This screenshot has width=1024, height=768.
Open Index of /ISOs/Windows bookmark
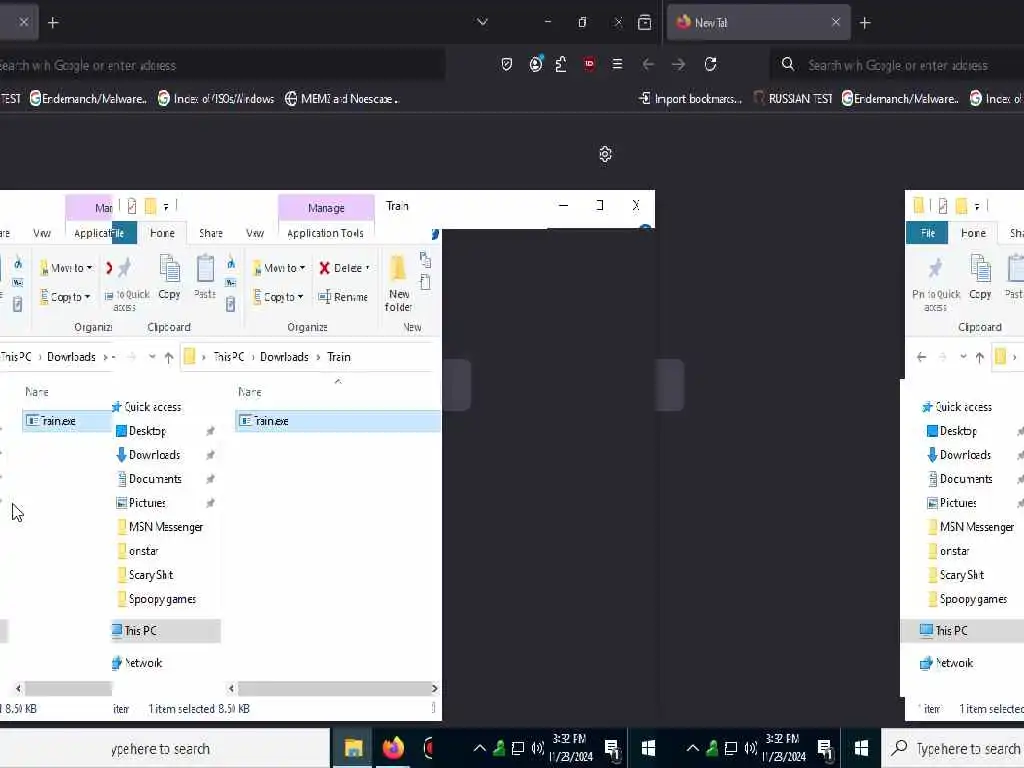pos(216,99)
